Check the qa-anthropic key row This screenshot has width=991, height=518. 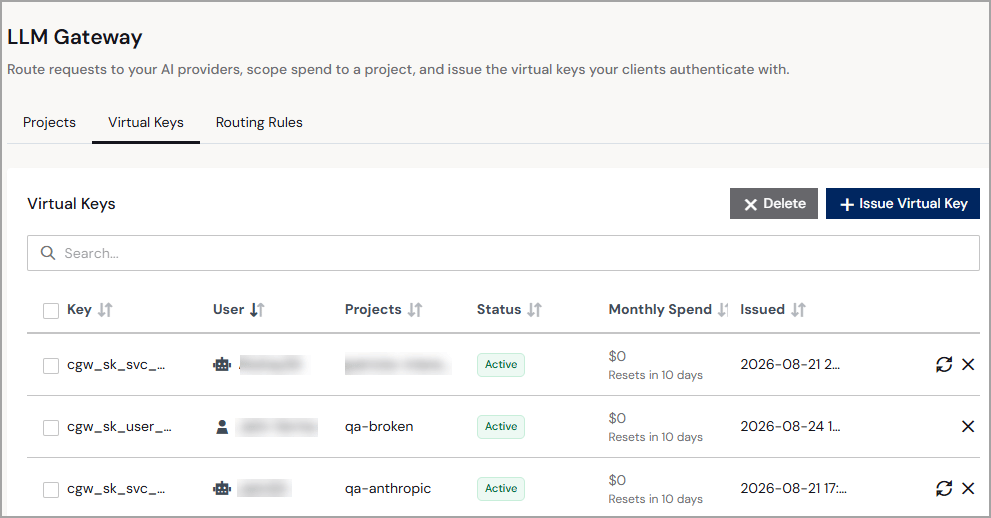coord(51,489)
